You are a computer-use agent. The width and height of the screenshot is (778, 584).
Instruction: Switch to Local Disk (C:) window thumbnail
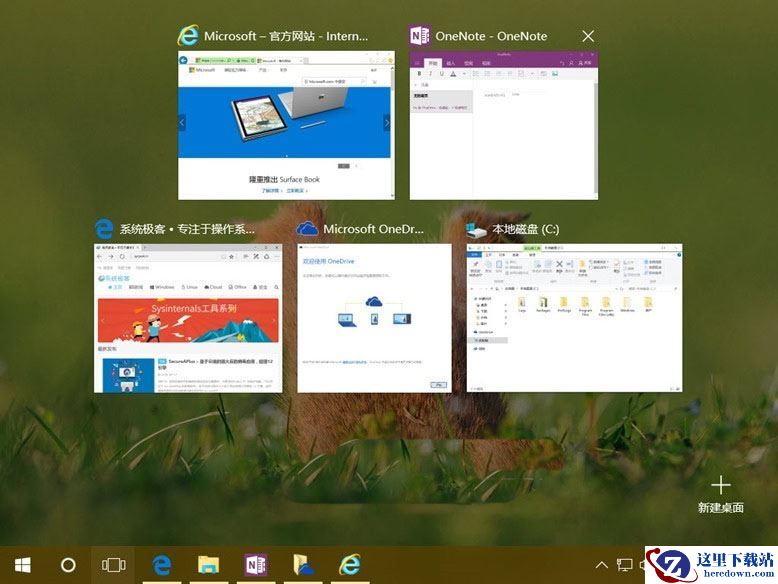point(575,318)
